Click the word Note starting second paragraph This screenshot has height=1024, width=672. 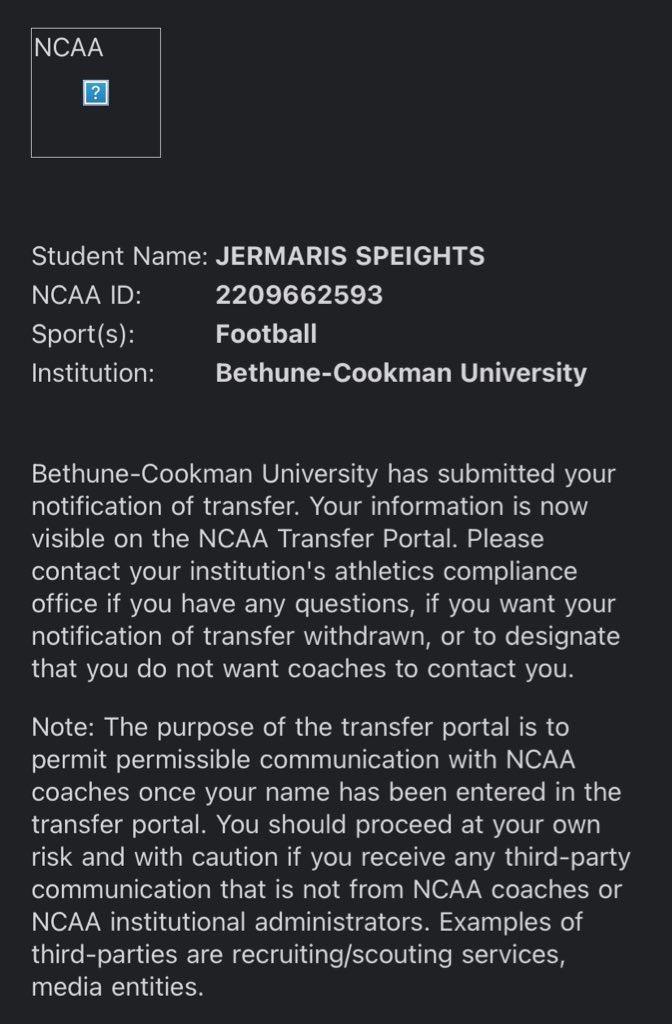click(63, 728)
